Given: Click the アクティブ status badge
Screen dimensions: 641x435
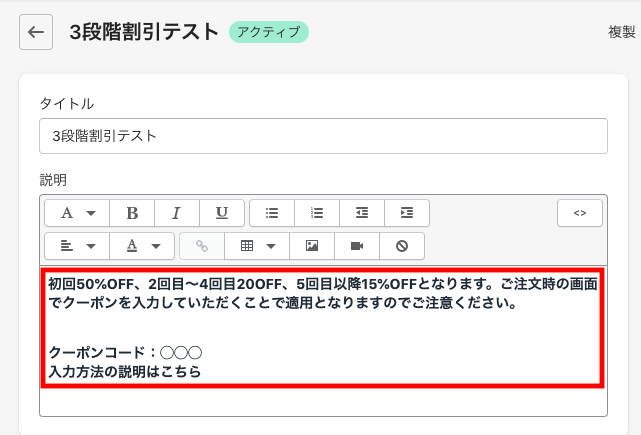Looking at the screenshot, I should click(x=269, y=32).
